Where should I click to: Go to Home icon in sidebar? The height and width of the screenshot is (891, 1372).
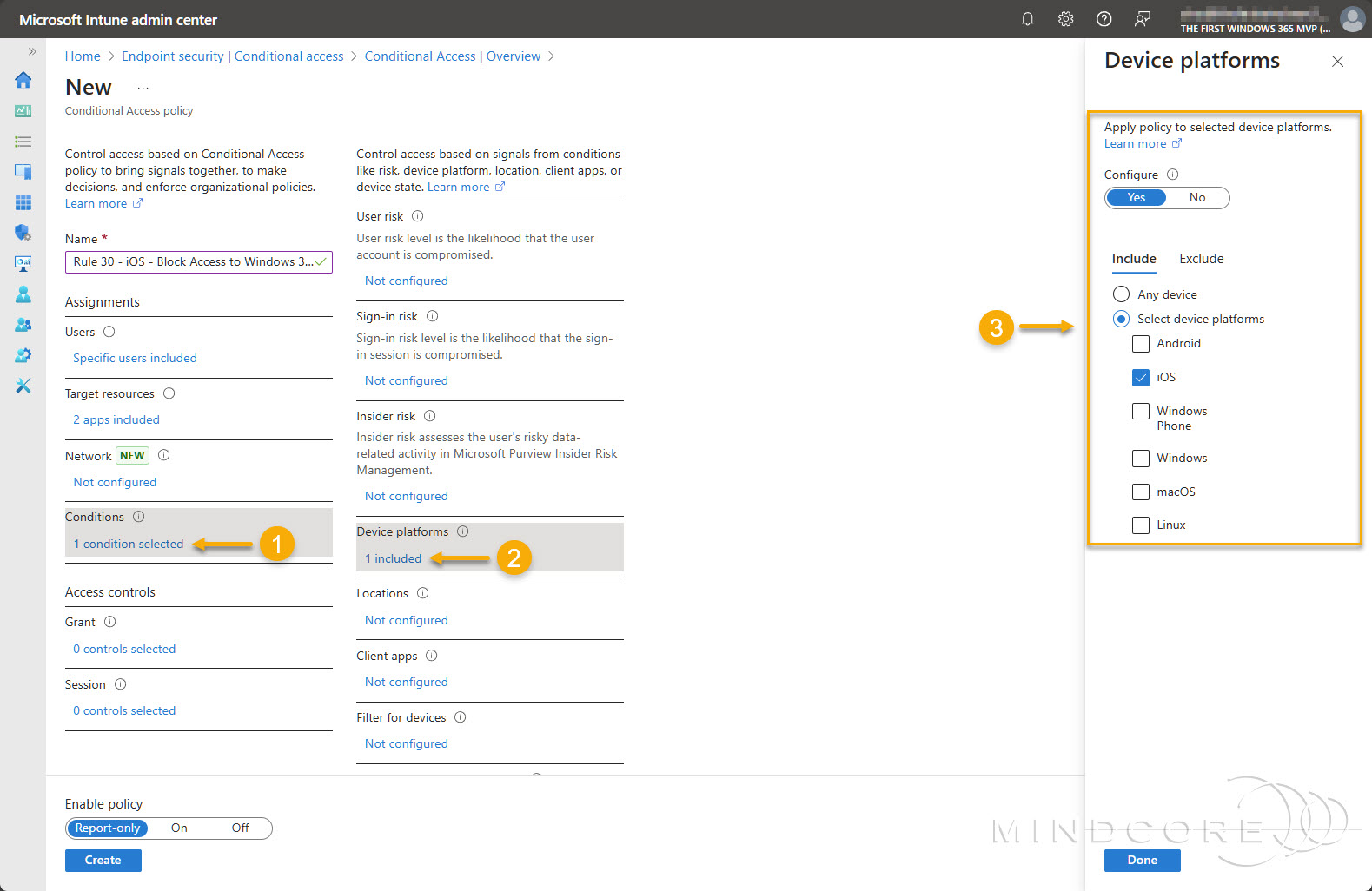pos(23,80)
